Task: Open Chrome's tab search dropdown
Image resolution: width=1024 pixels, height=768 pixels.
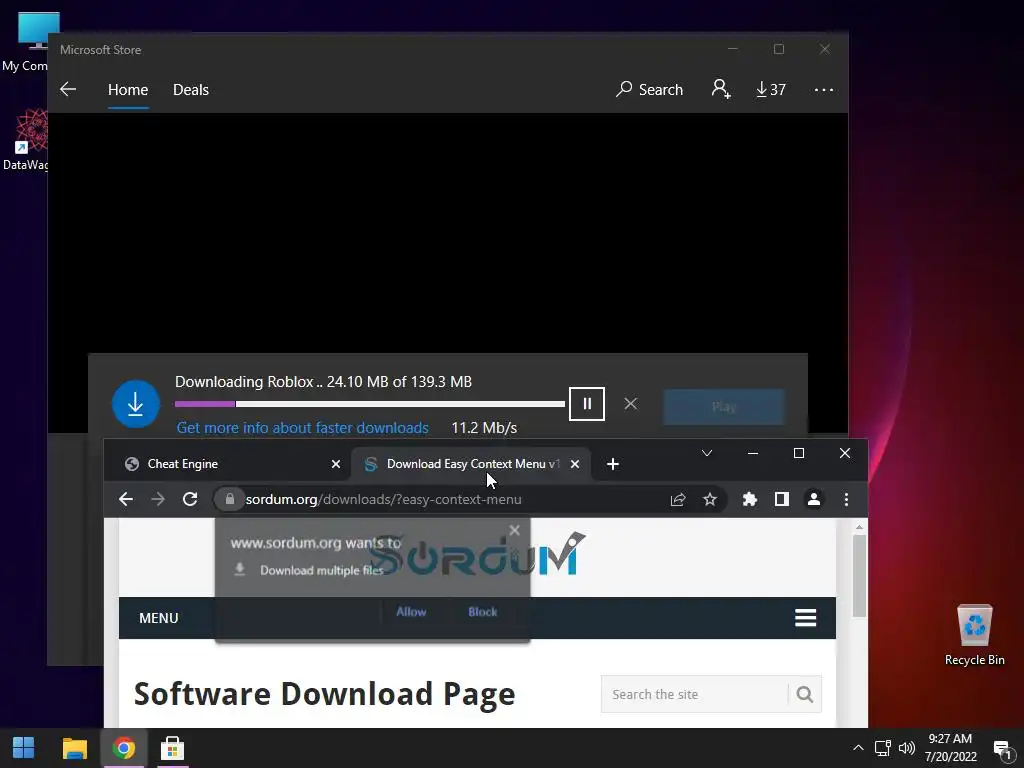Action: (707, 453)
